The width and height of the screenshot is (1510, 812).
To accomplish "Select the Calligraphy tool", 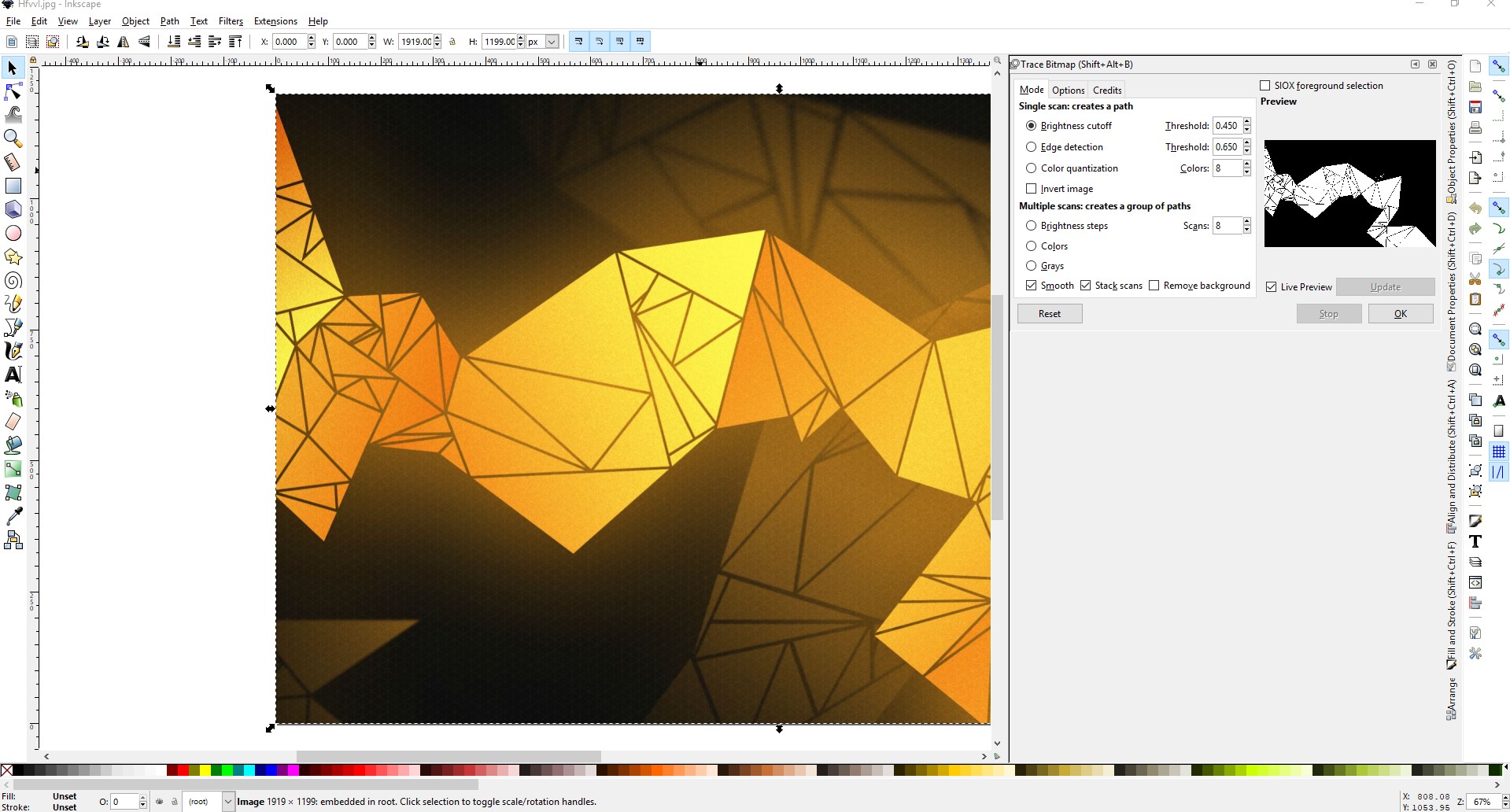I will 13,351.
